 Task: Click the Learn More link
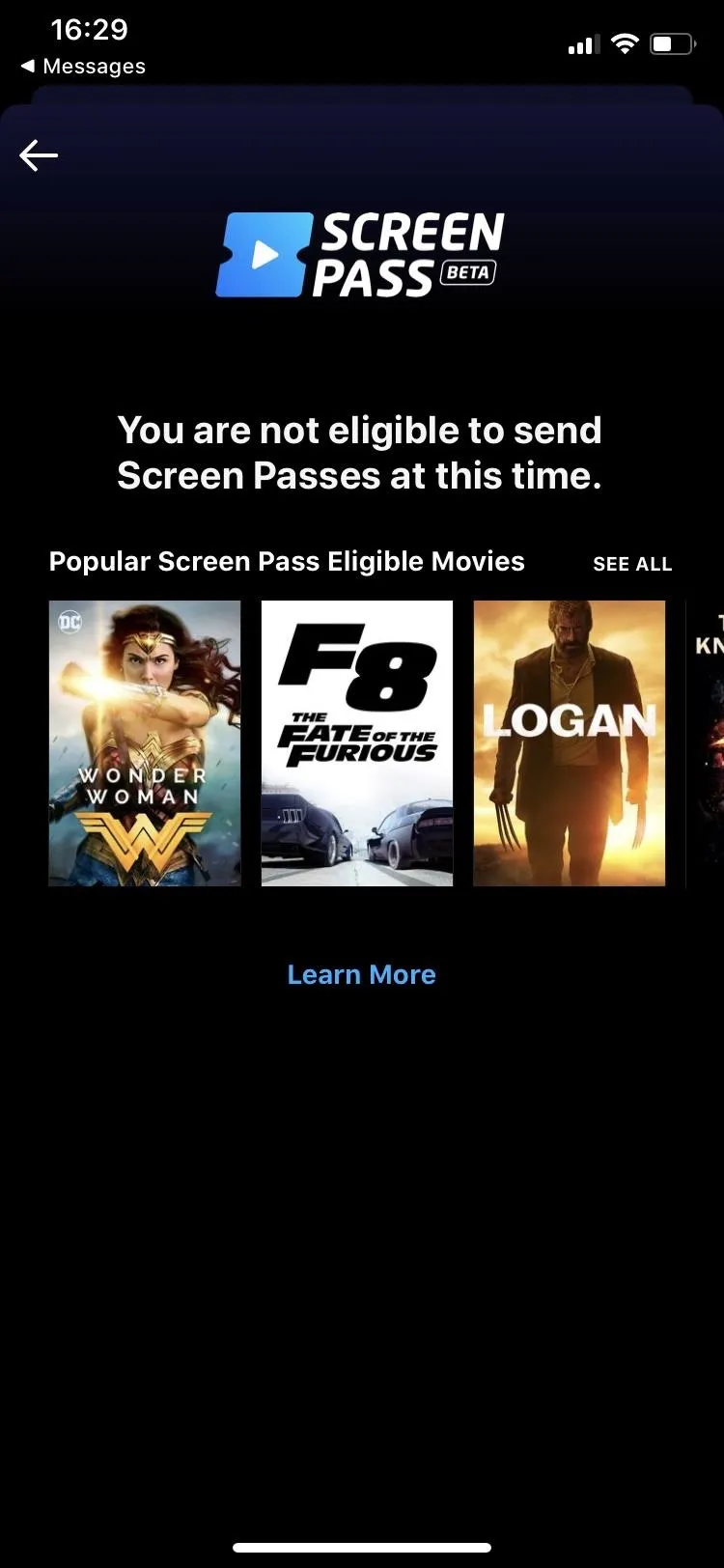tap(362, 974)
